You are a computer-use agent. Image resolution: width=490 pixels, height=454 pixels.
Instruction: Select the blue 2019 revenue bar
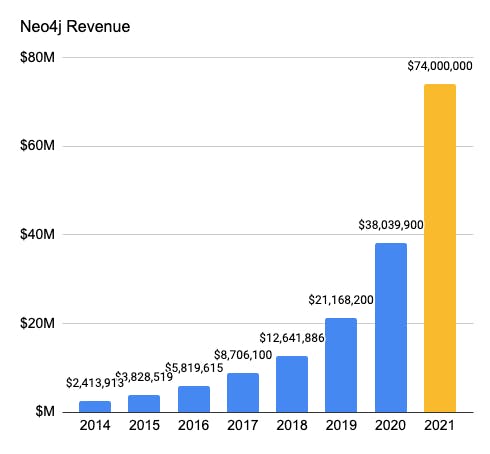[341, 365]
